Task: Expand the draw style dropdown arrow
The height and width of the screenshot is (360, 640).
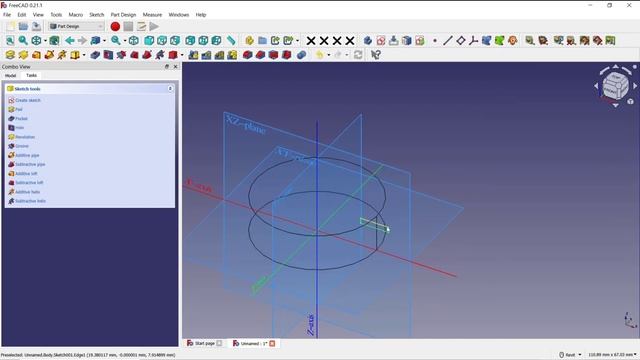Action: 45,40
